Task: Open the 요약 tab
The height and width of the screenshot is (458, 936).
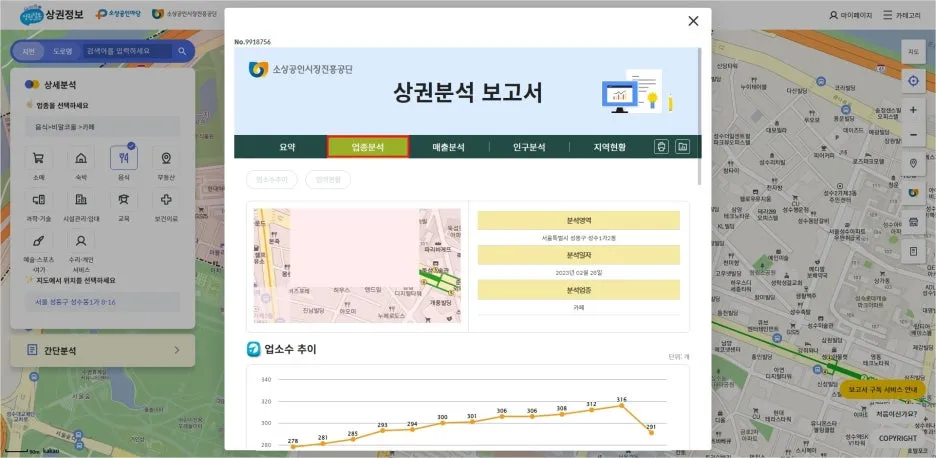Action: [x=287, y=147]
